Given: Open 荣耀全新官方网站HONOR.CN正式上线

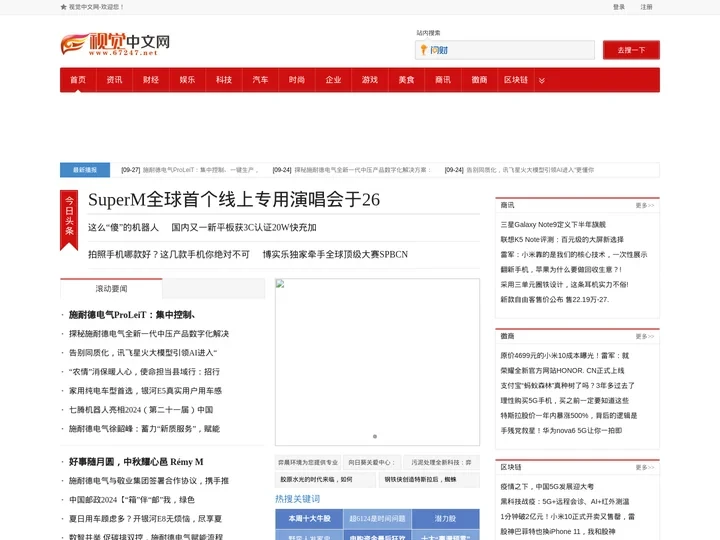Looking at the screenshot, I should (x=562, y=371).
